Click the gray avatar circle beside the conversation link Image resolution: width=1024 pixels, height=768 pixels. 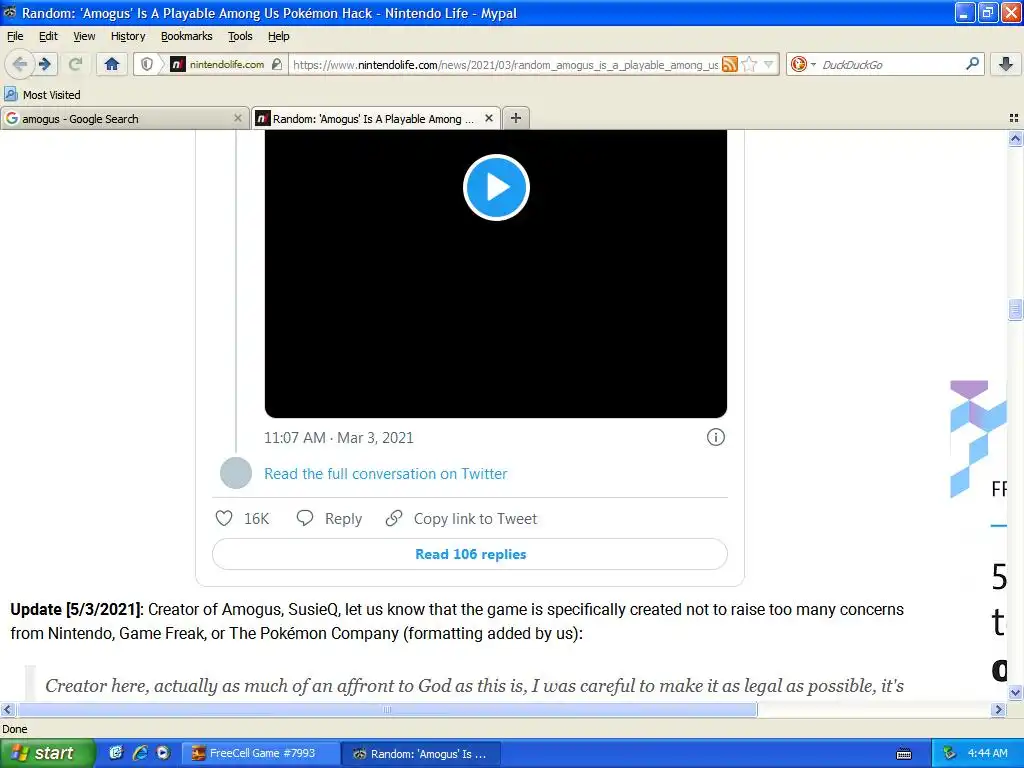236,473
